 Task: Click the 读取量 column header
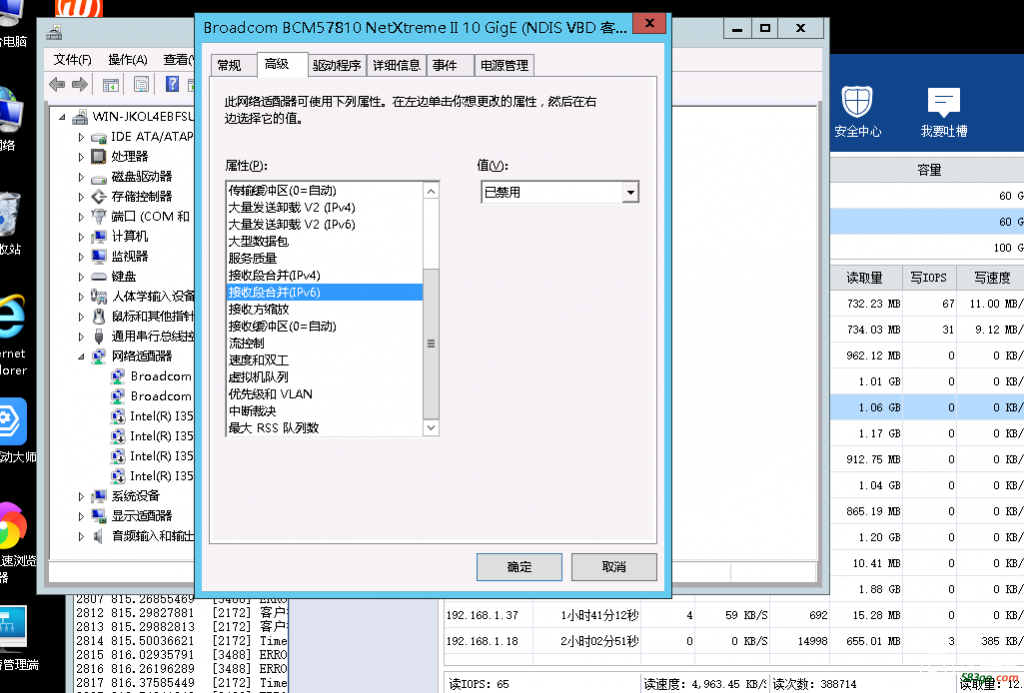[x=865, y=278]
